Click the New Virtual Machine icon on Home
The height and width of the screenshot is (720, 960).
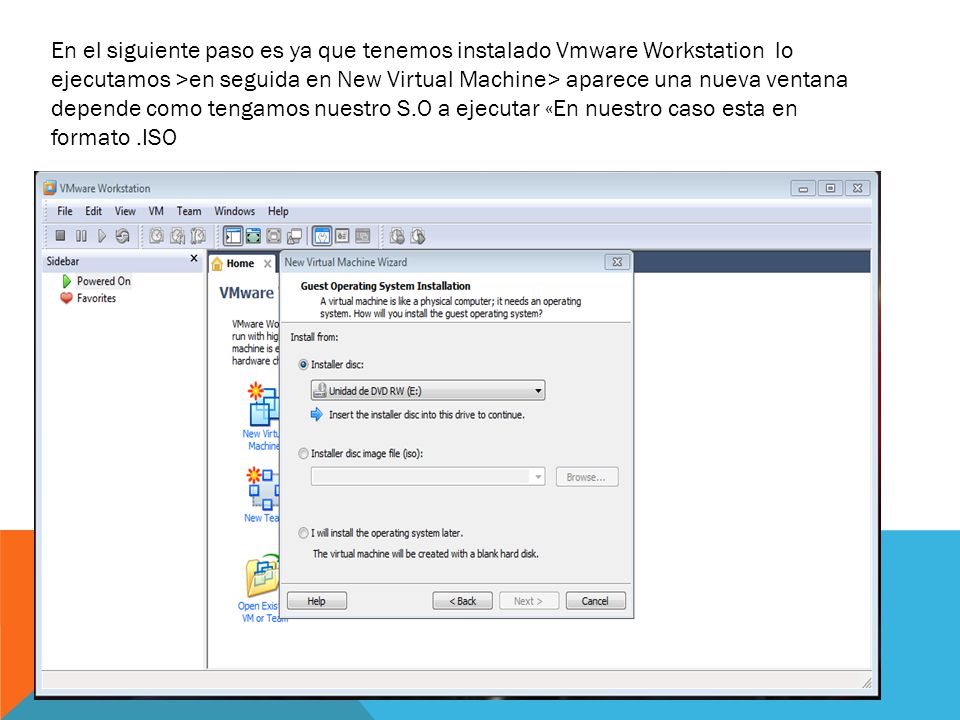tap(262, 403)
